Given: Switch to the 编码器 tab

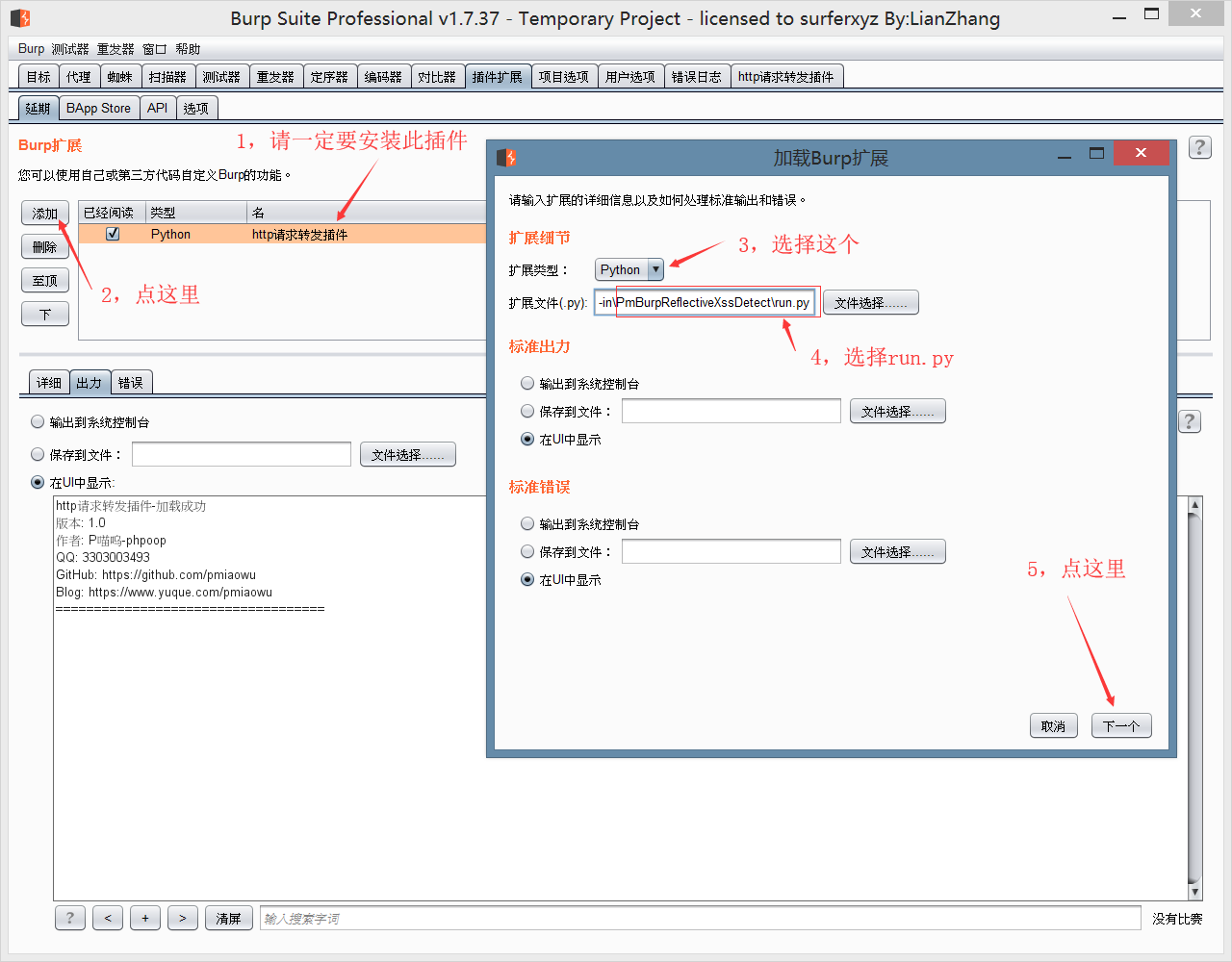Looking at the screenshot, I should coord(383,77).
